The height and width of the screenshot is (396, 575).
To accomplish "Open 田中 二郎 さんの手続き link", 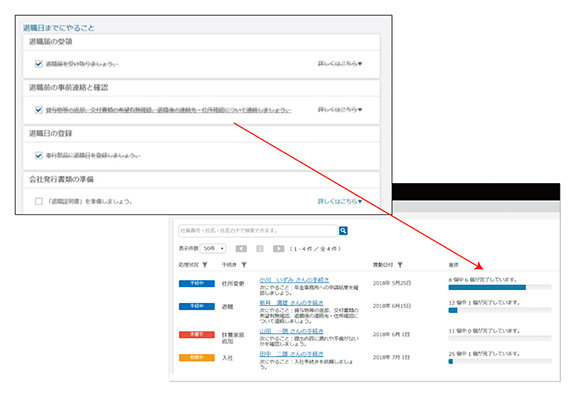I will pos(291,353).
